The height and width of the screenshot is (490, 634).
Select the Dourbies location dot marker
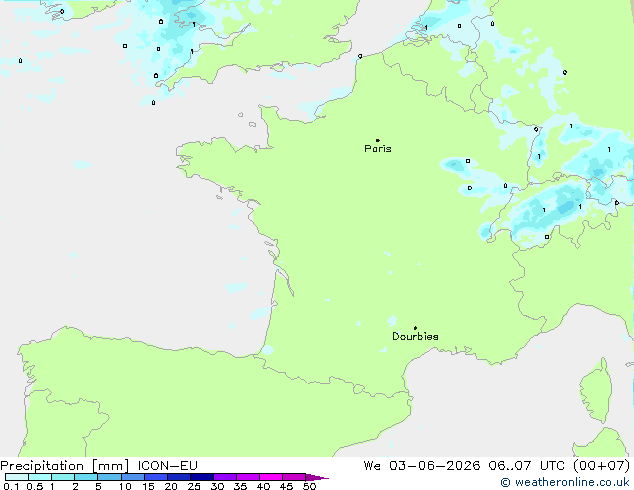(x=415, y=328)
